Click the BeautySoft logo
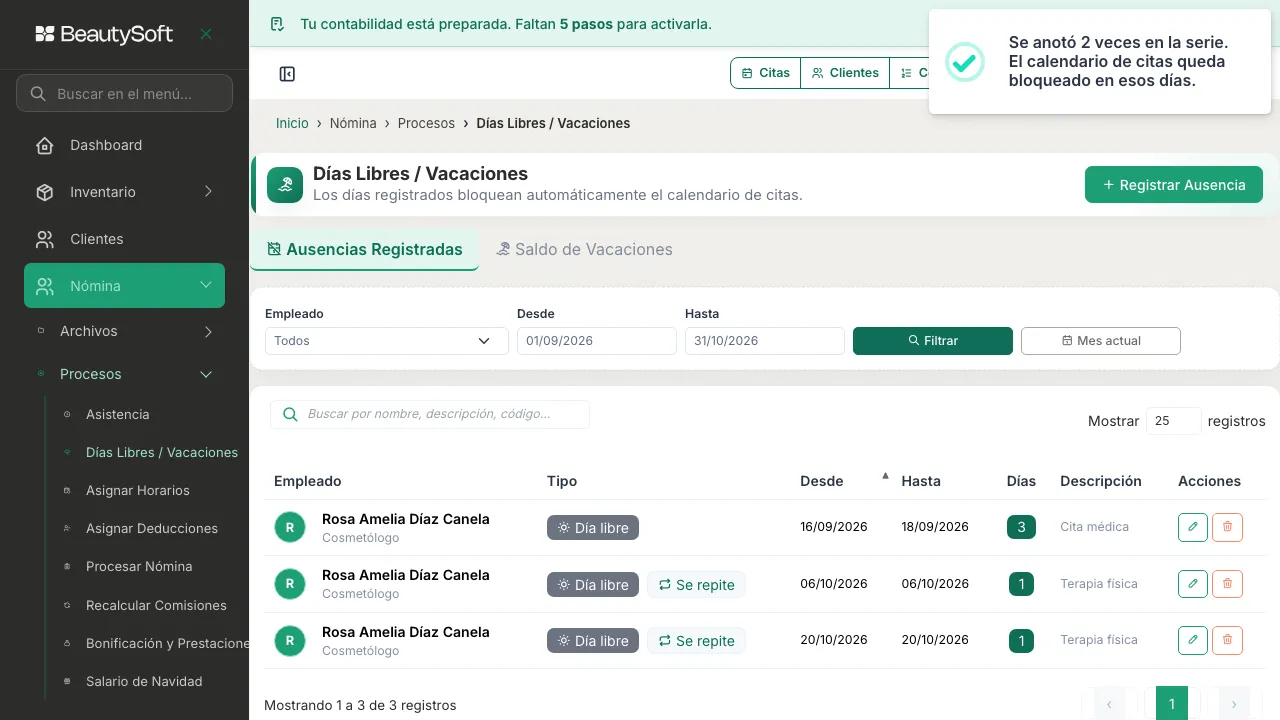The width and height of the screenshot is (1280, 720). point(104,34)
